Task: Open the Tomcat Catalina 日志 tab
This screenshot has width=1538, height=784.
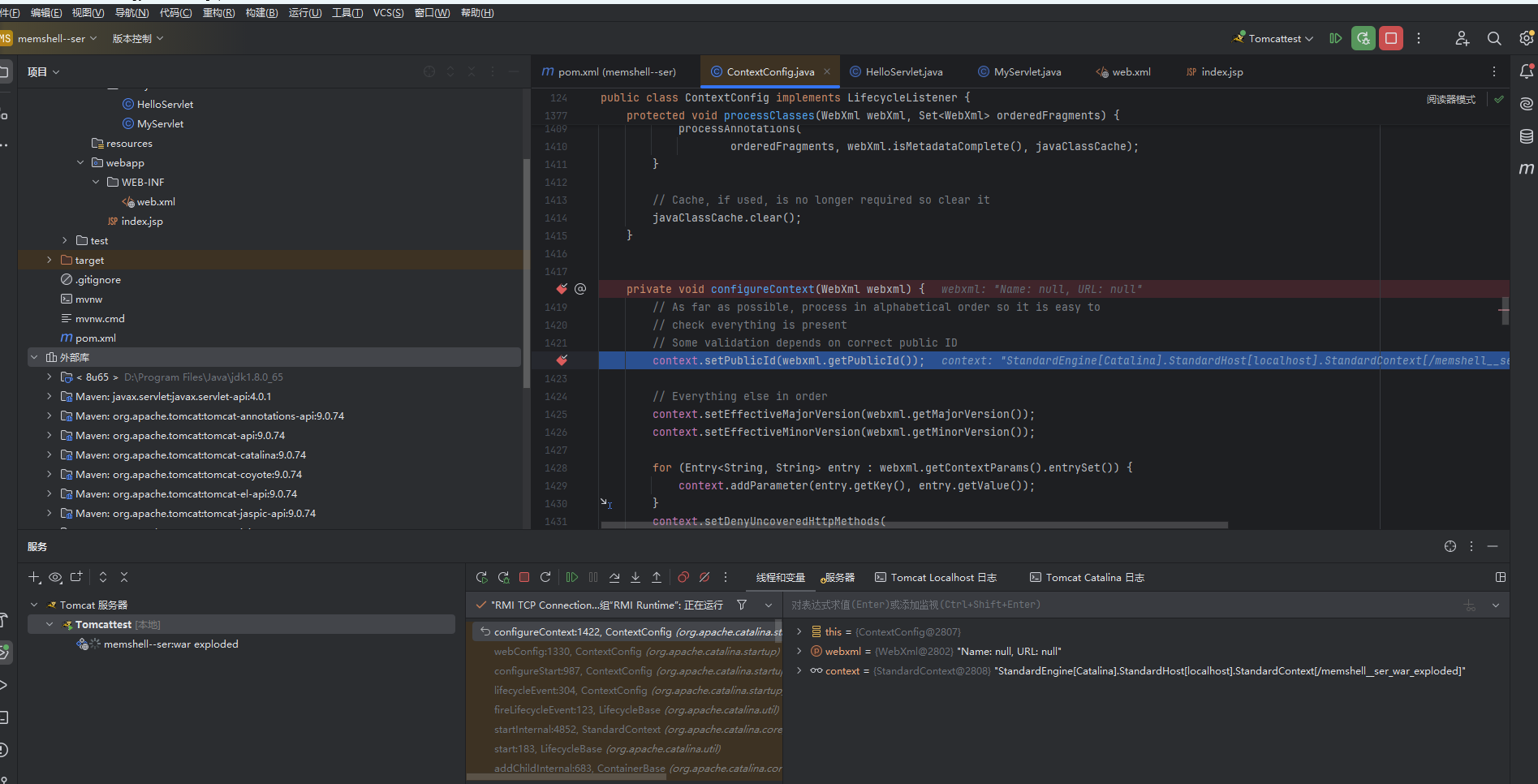Action: tap(1087, 578)
